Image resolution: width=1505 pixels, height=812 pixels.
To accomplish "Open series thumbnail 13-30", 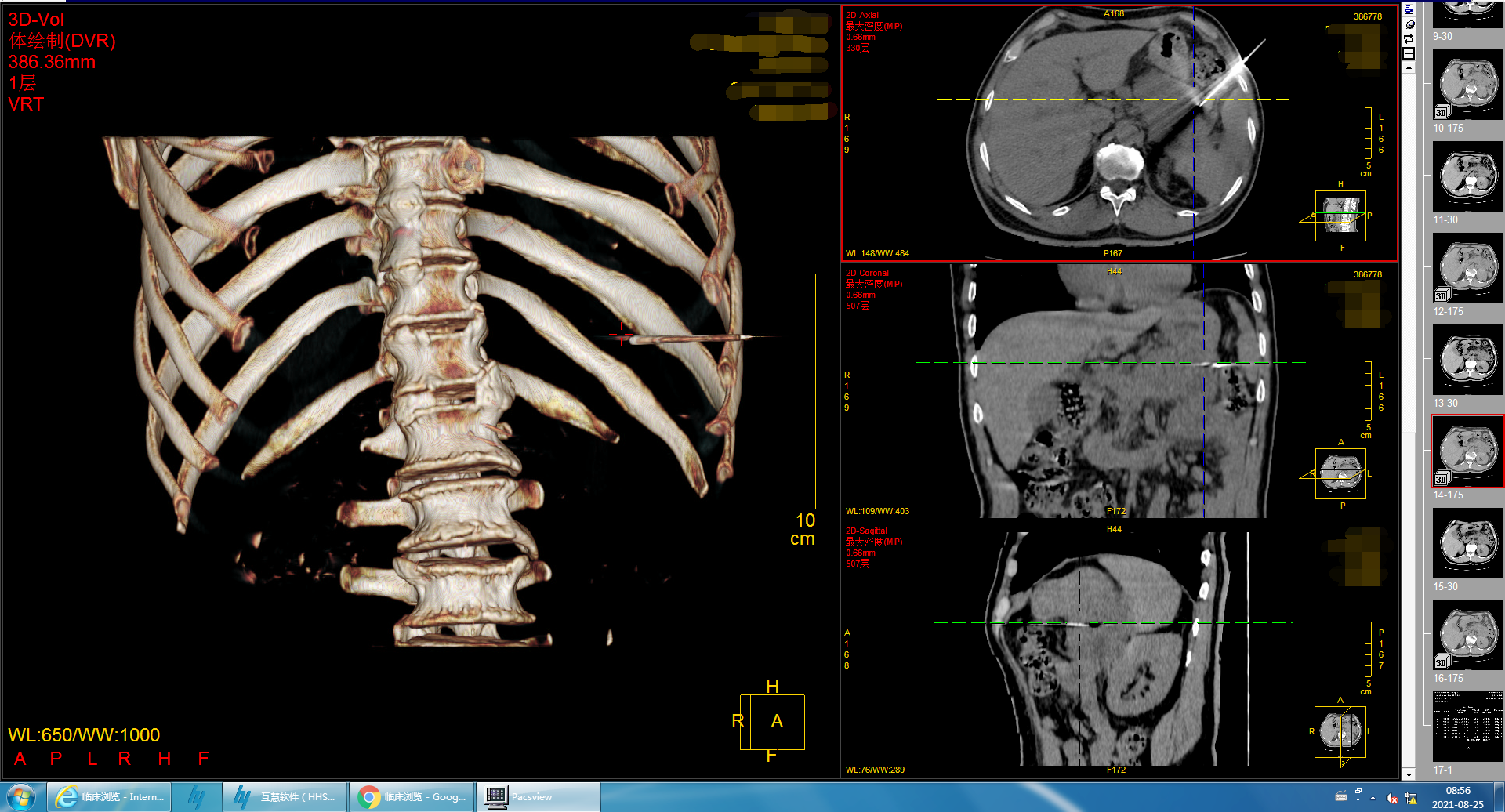I will pyautogui.click(x=1467, y=360).
